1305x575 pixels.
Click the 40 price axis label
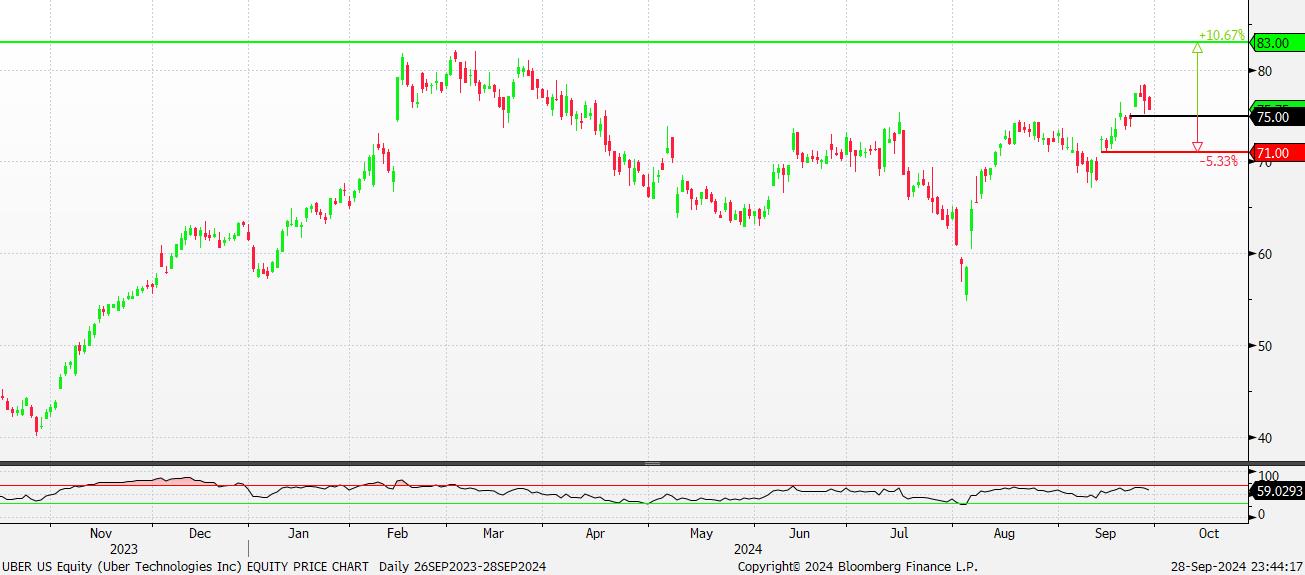(1264, 438)
